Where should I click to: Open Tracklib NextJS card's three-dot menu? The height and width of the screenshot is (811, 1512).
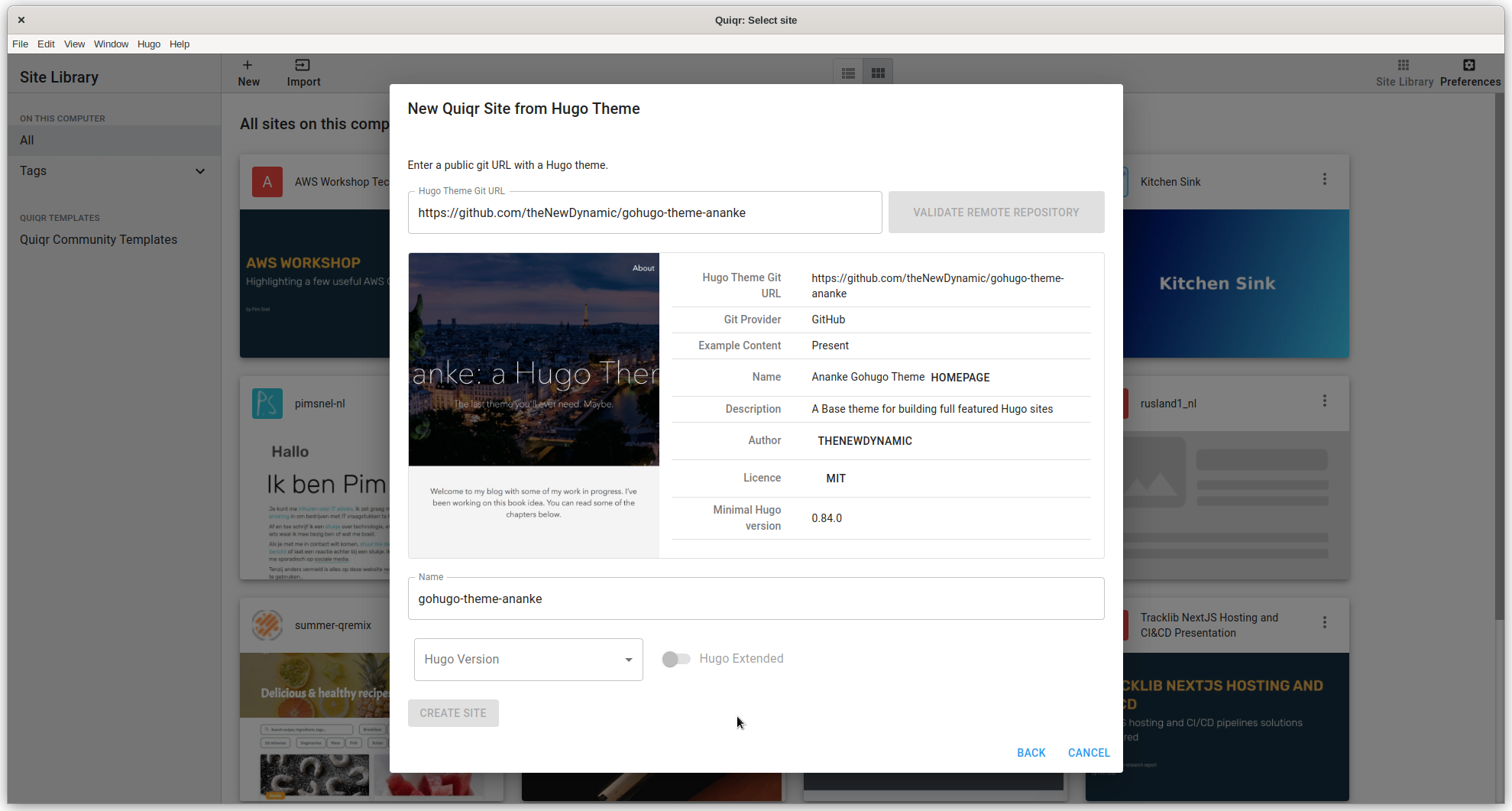click(x=1325, y=623)
